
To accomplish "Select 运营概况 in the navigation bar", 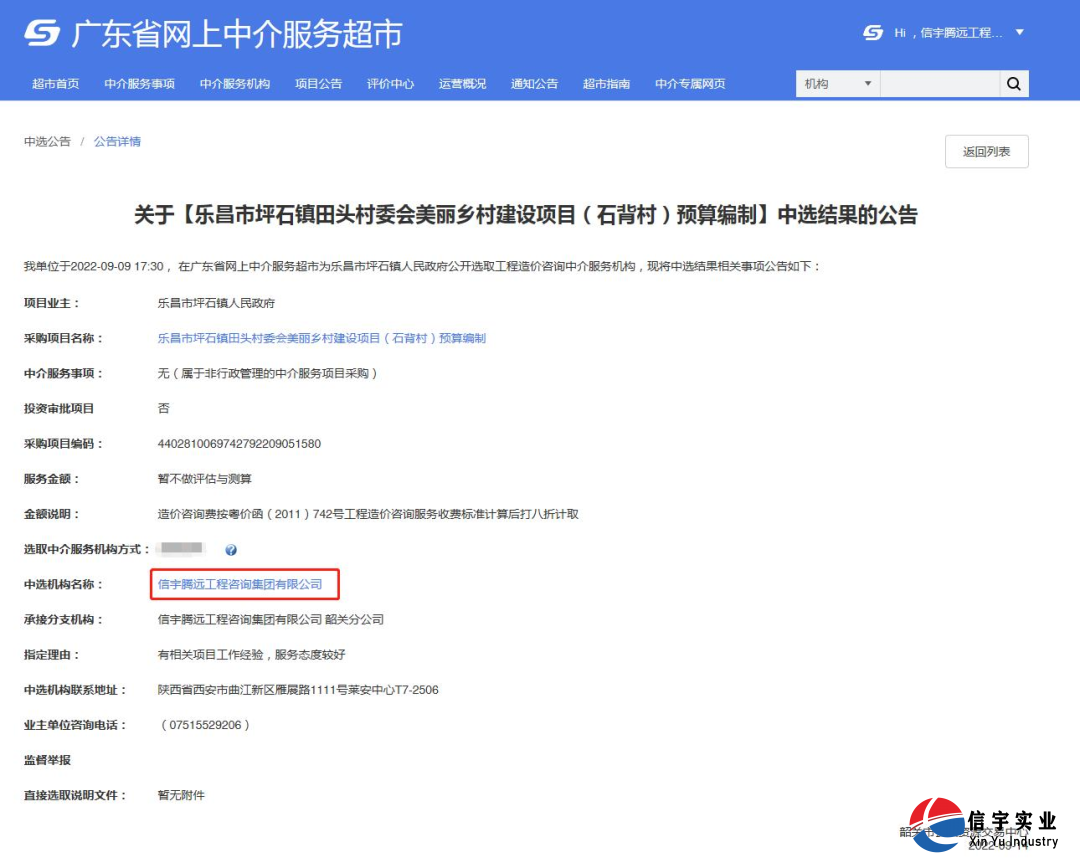I will 462,84.
